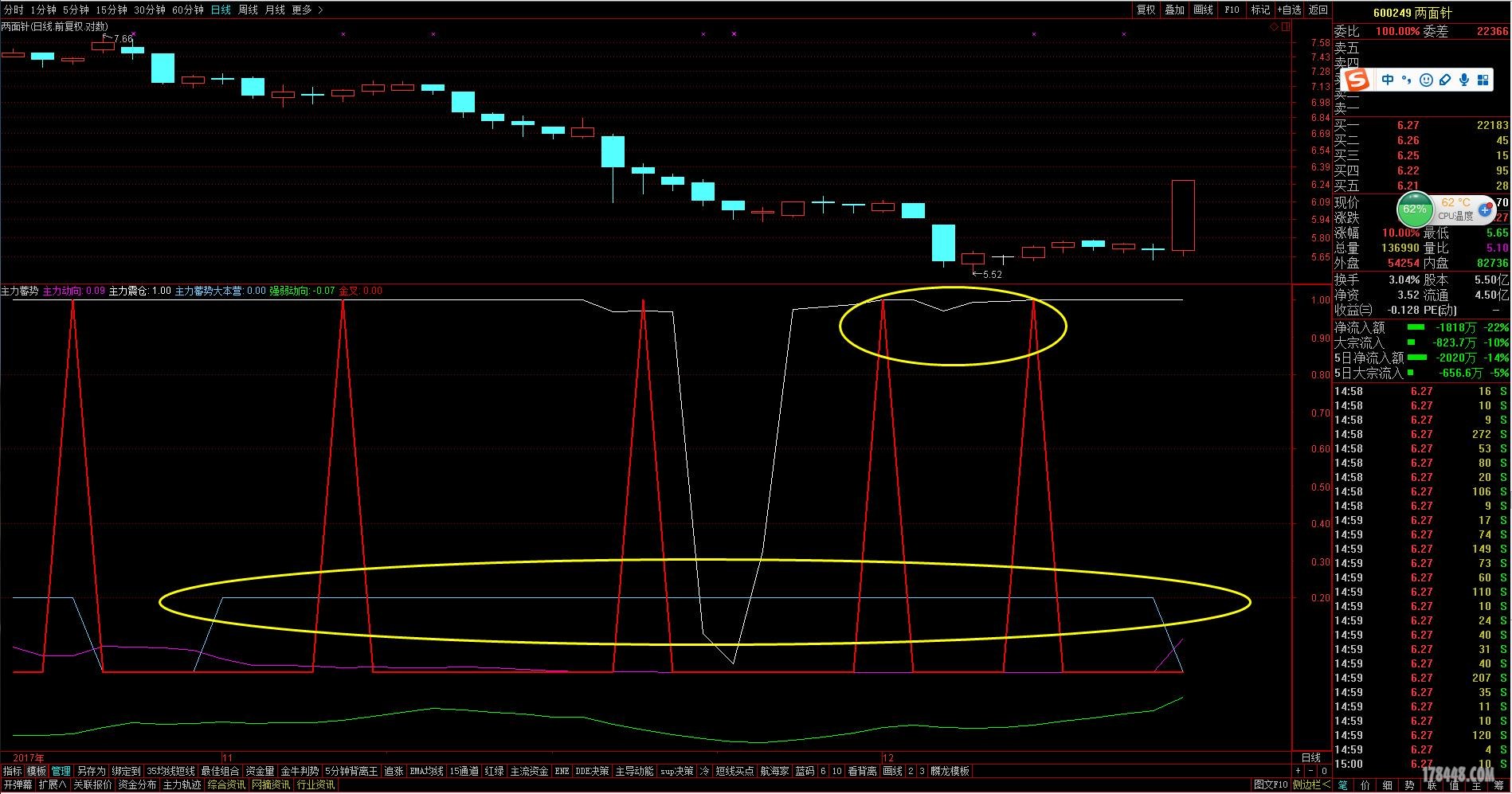1512x794 pixels.
Task: Open the Sogou skin/handwriting icon
Action: pos(1445,80)
